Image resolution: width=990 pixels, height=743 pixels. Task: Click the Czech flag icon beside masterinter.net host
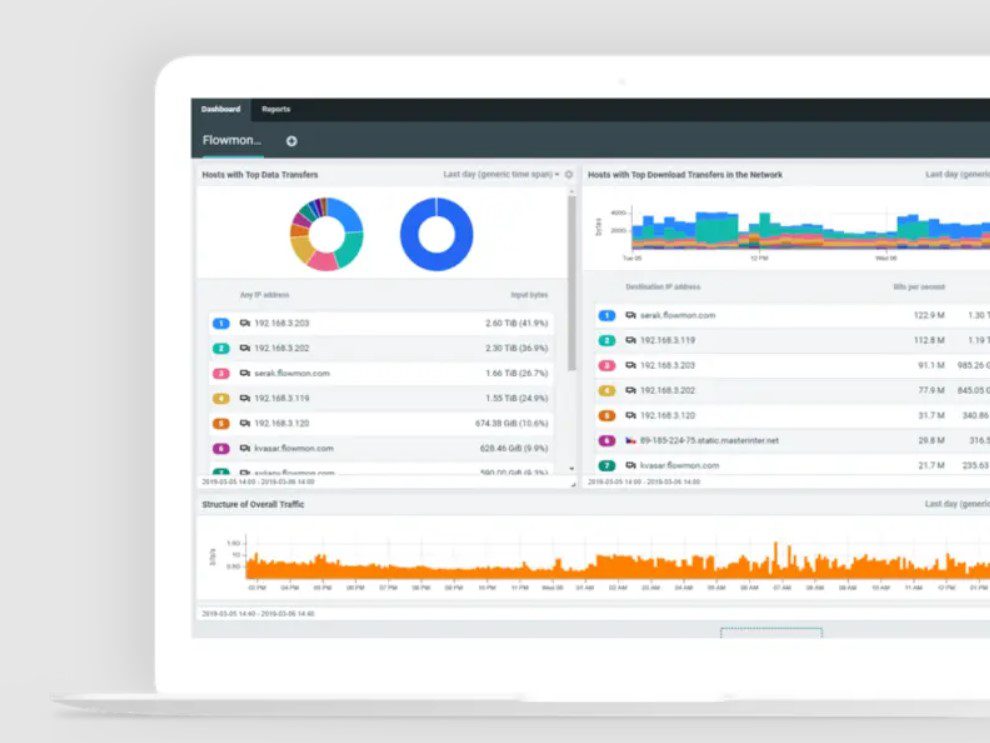(x=631, y=440)
